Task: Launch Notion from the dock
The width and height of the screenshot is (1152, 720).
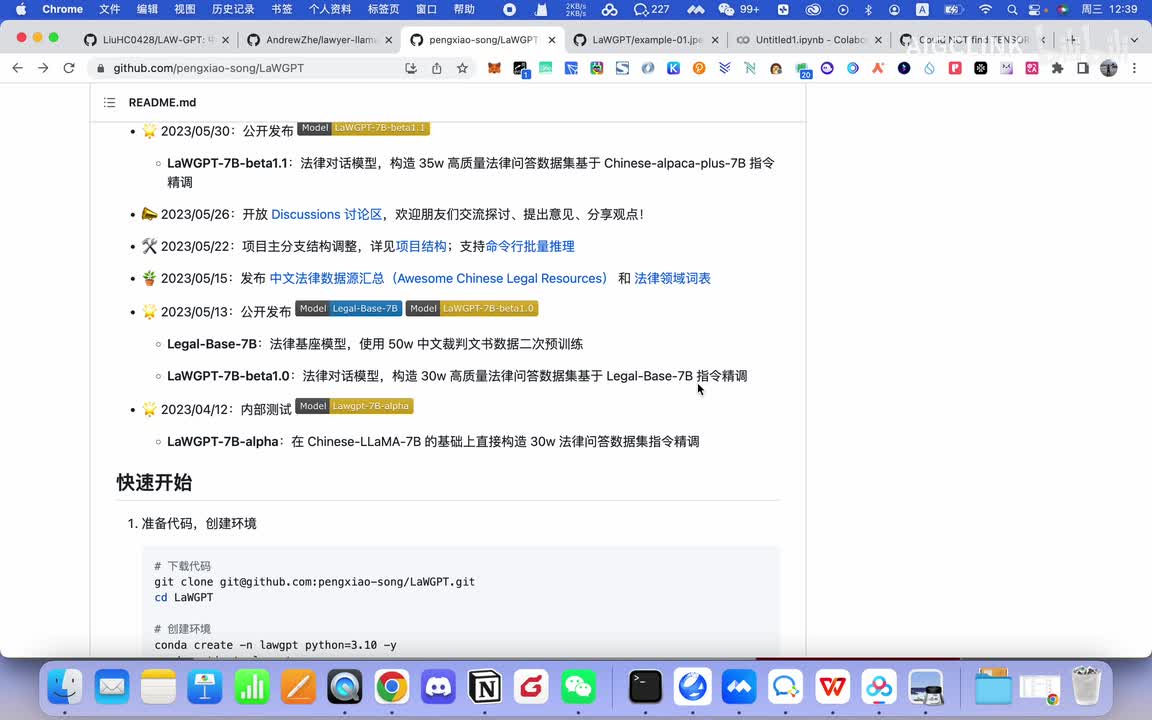Action: pos(485,687)
